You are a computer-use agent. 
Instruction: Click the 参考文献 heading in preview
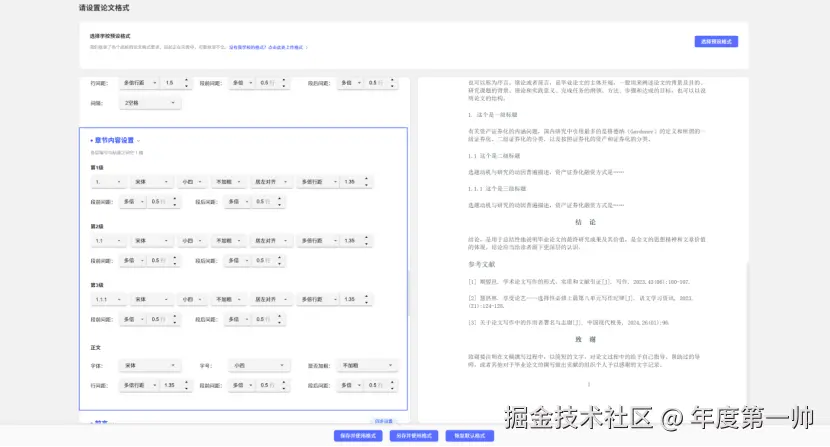(482, 264)
